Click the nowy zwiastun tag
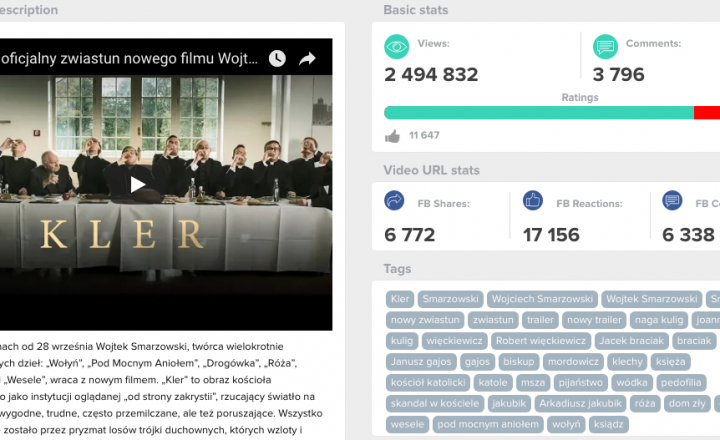720x440 pixels. point(425,320)
